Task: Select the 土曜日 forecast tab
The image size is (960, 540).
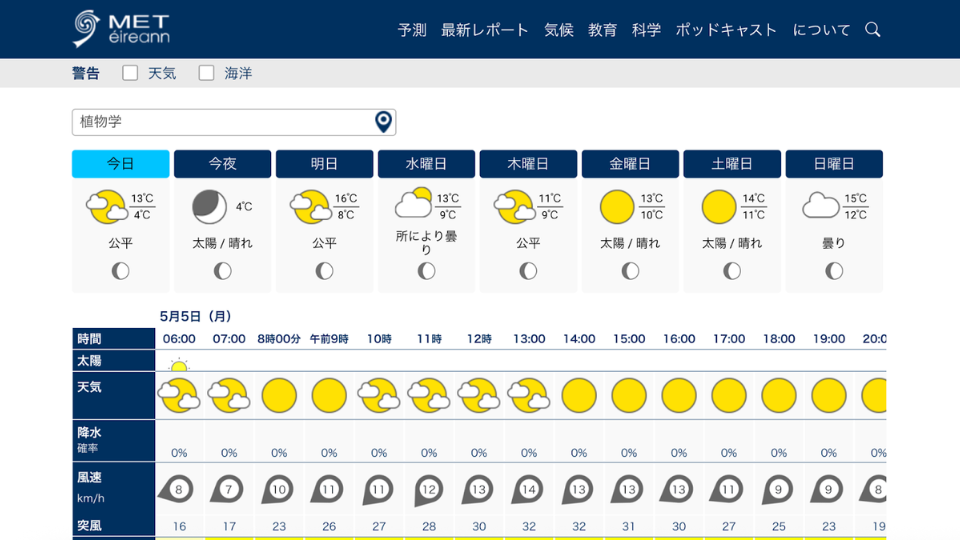Action: (x=732, y=163)
